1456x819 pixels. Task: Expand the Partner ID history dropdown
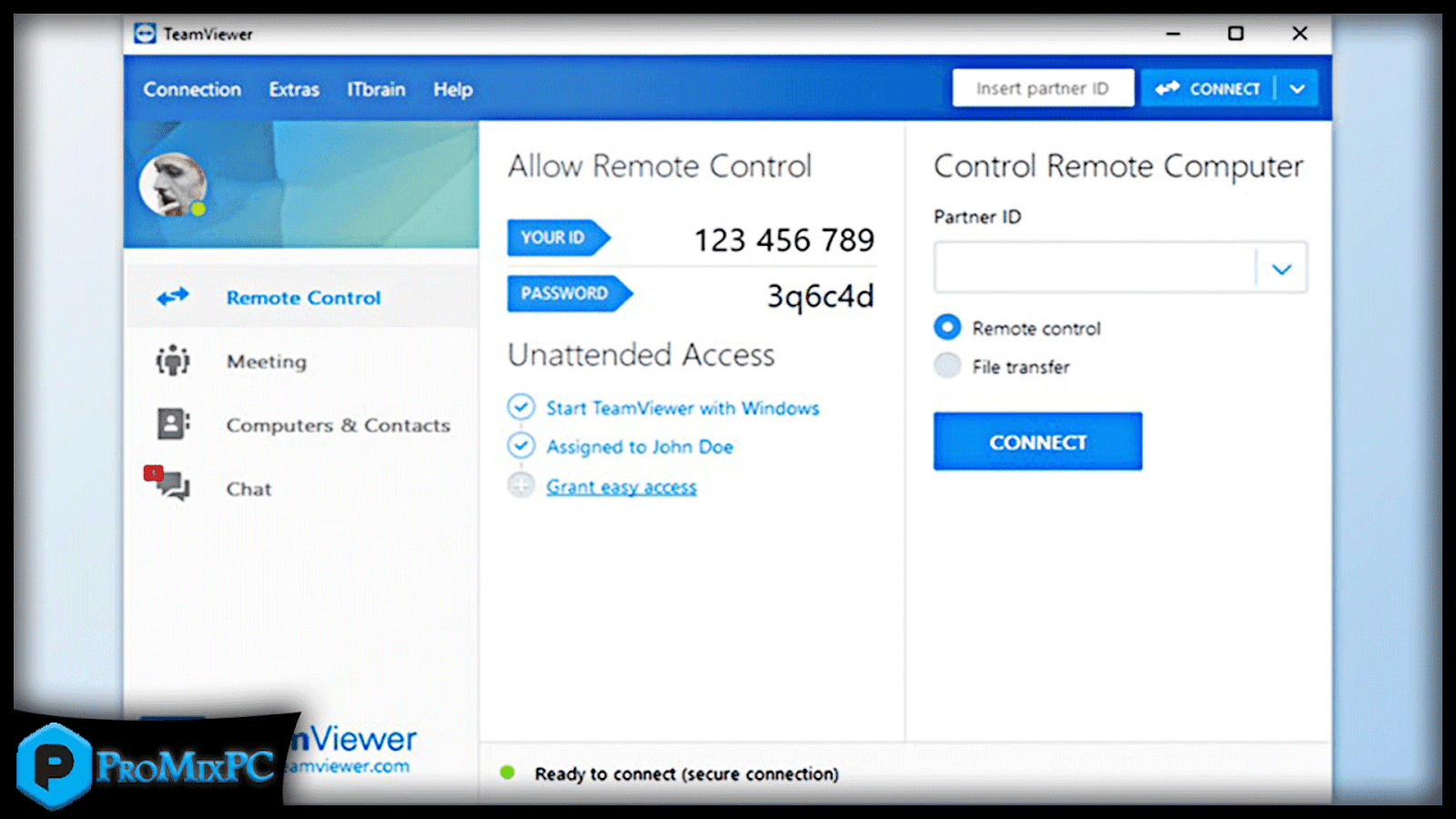[1281, 268]
